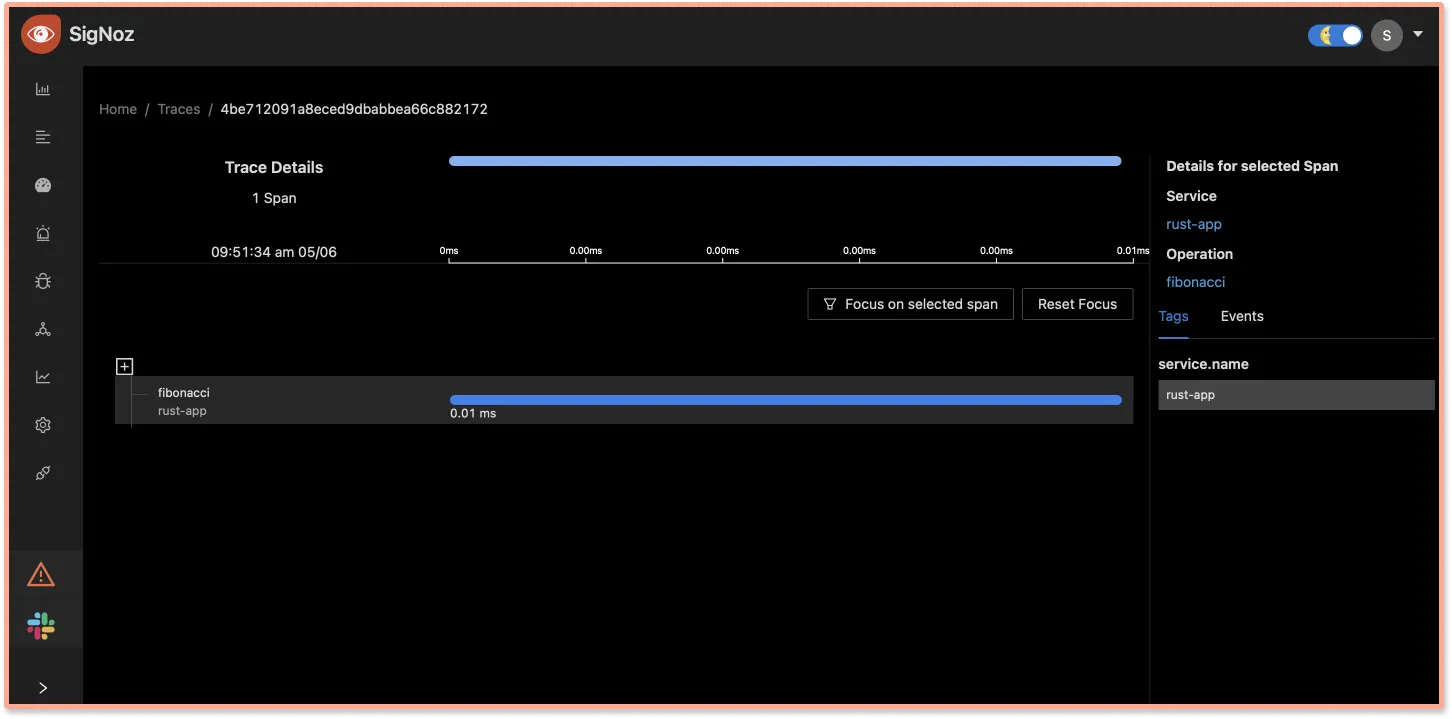The height and width of the screenshot is (719, 1452).
Task: Switch to the Events tab
Action: point(1242,316)
